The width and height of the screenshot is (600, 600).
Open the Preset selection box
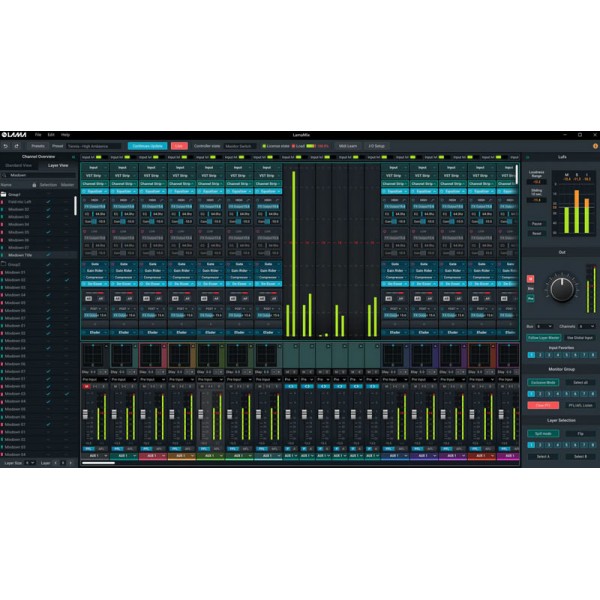[94, 146]
